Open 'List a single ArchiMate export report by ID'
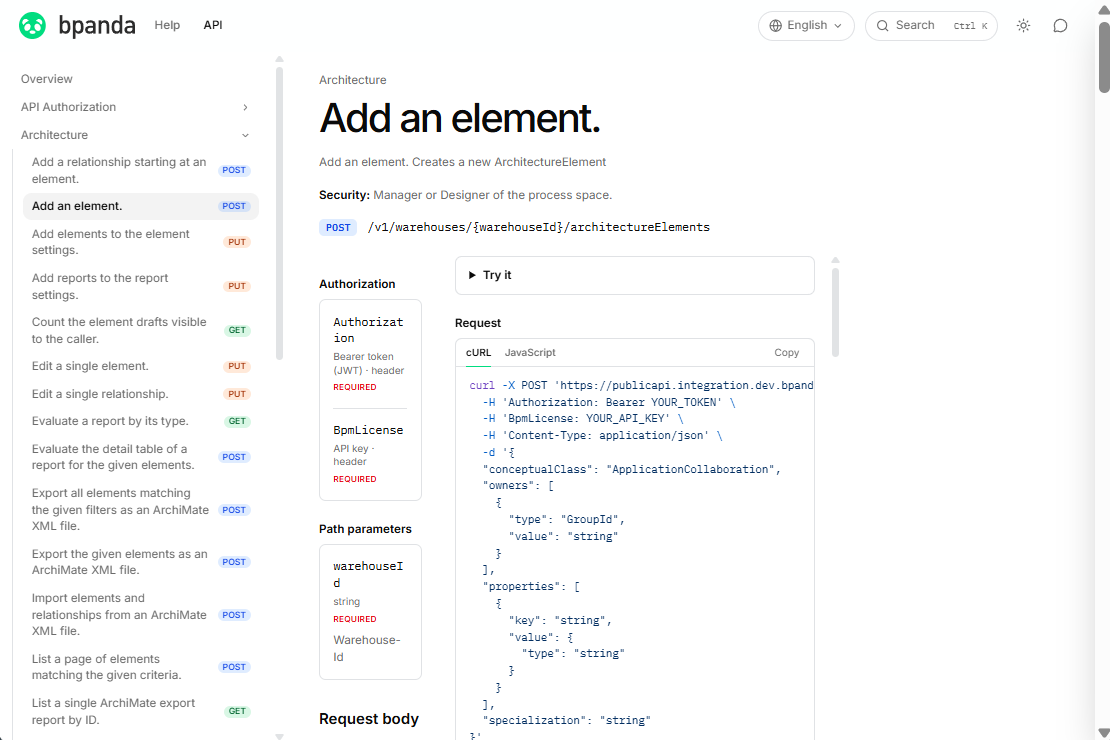 pyautogui.click(x=141, y=711)
